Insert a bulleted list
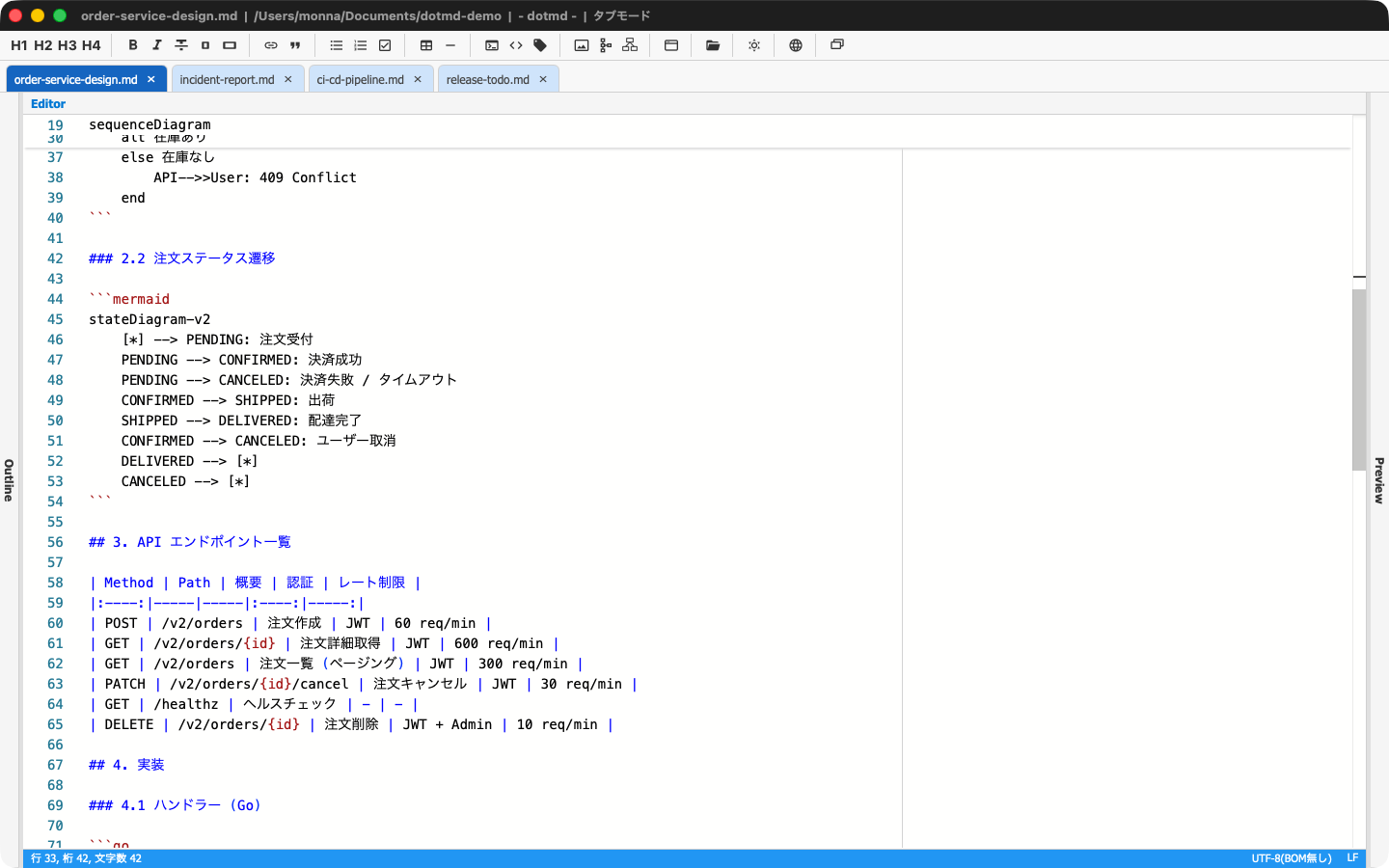 [x=337, y=45]
